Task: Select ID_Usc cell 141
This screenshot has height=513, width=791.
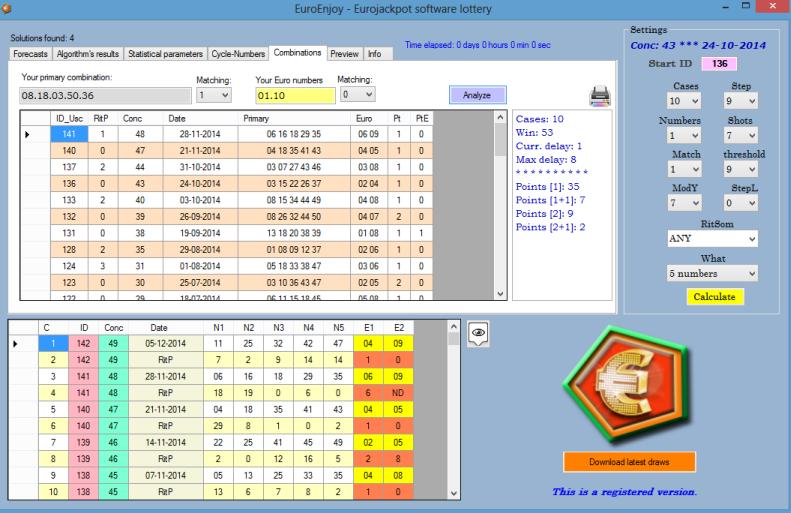Action: (69, 134)
